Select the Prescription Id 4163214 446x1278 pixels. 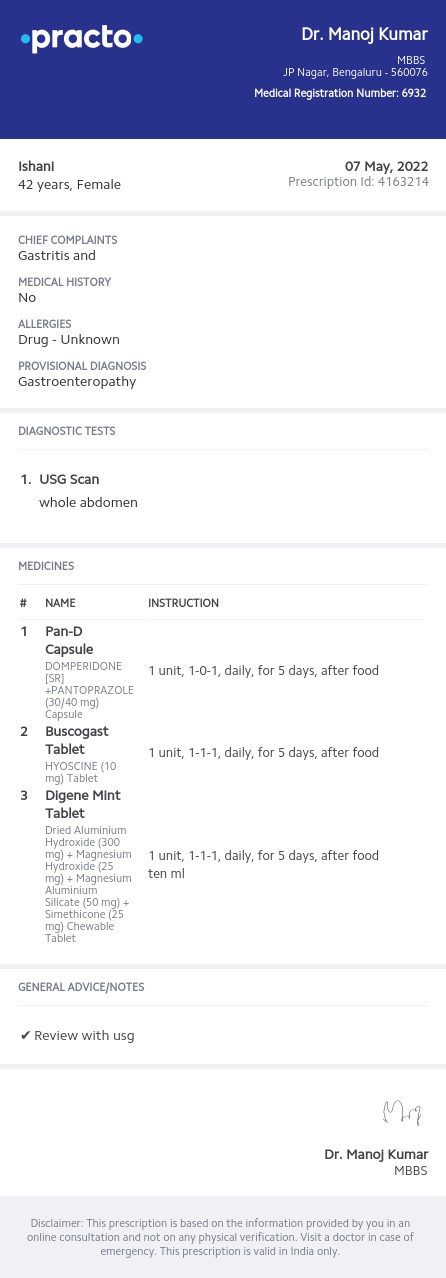(358, 182)
